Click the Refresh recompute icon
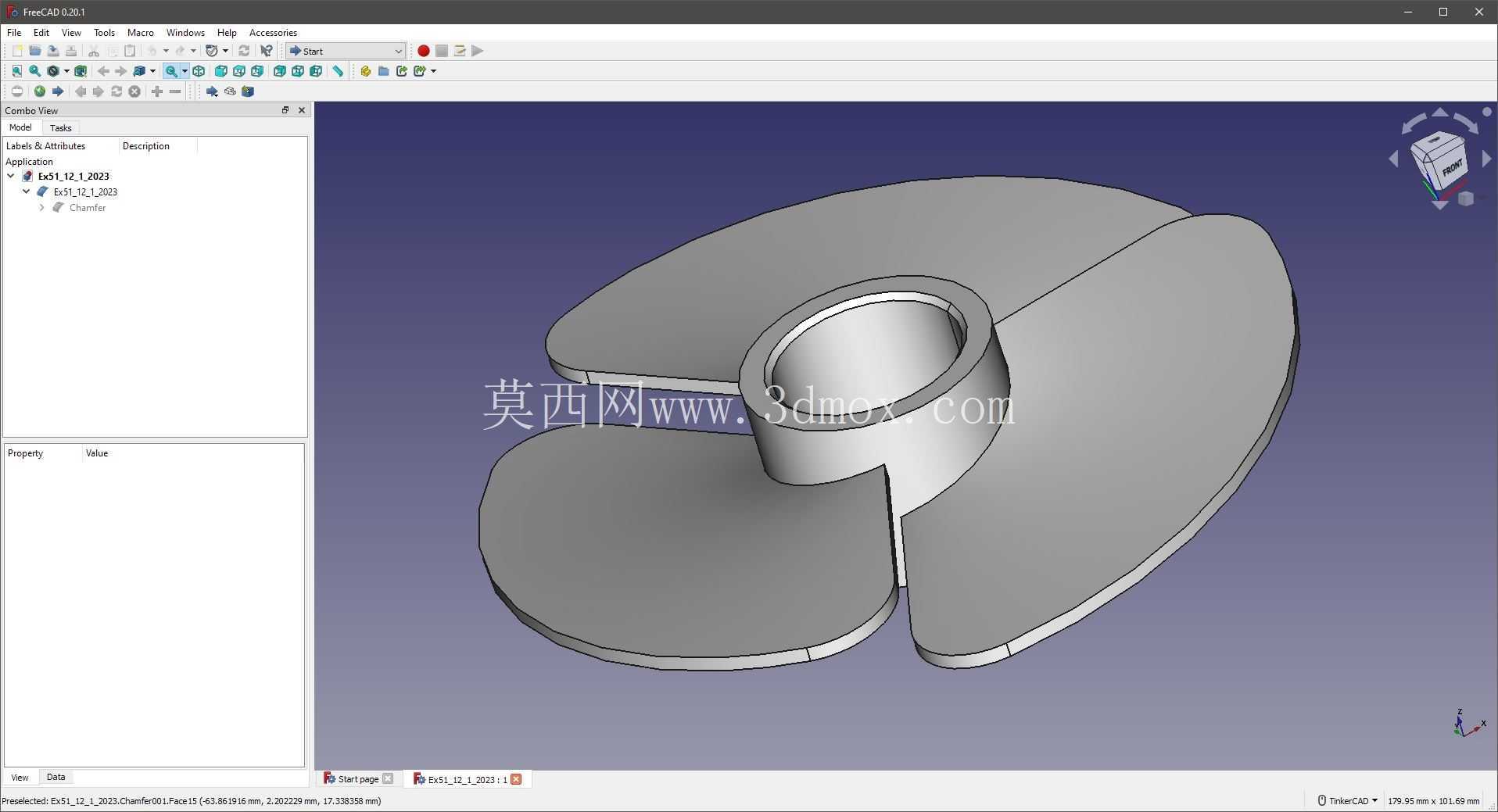The image size is (1498, 812). (x=244, y=51)
